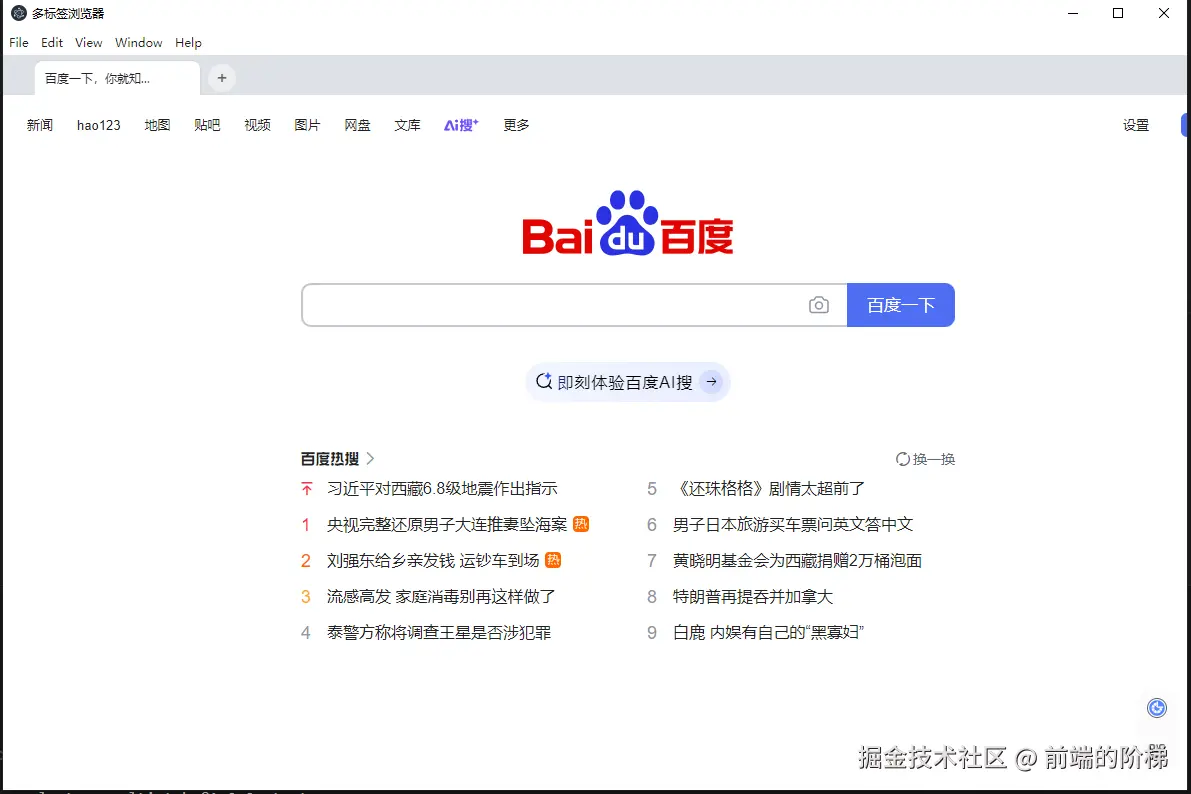This screenshot has width=1191, height=794.
Task: Select the 百度一下 browser tab
Action: pyautogui.click(x=118, y=78)
